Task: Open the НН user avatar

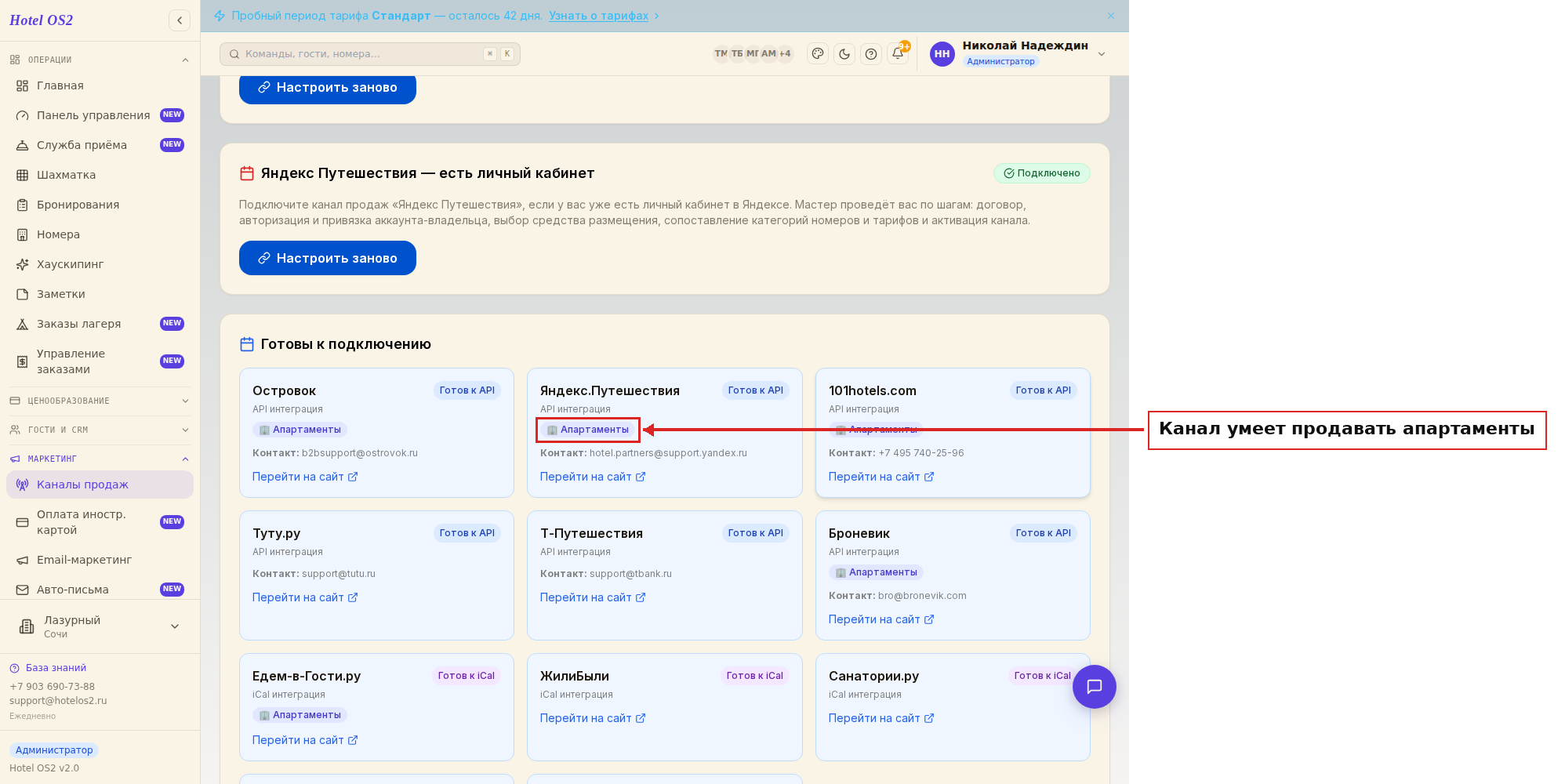Action: pos(942,53)
